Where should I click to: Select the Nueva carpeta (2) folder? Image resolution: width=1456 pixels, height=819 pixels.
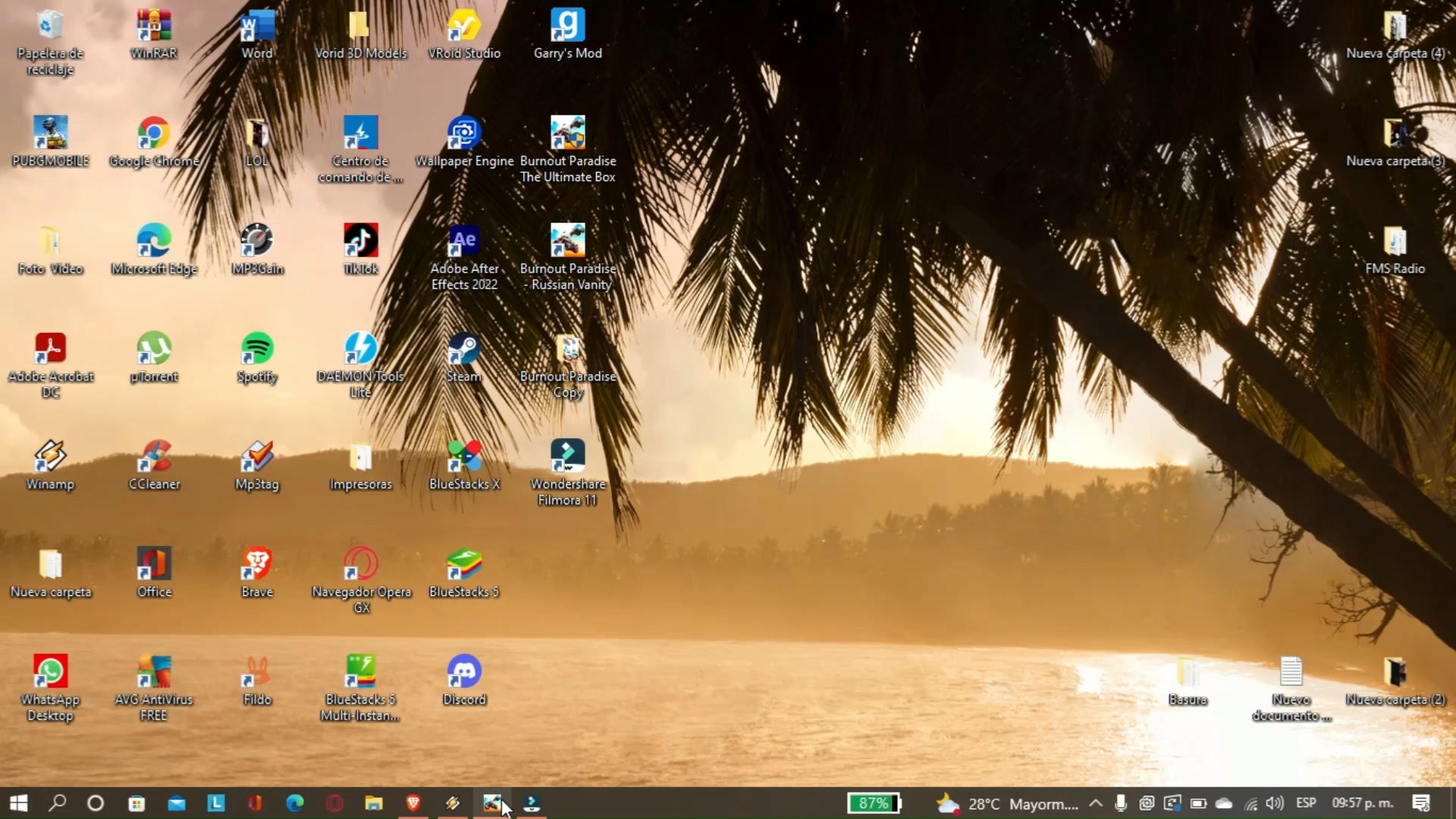coord(1395,681)
